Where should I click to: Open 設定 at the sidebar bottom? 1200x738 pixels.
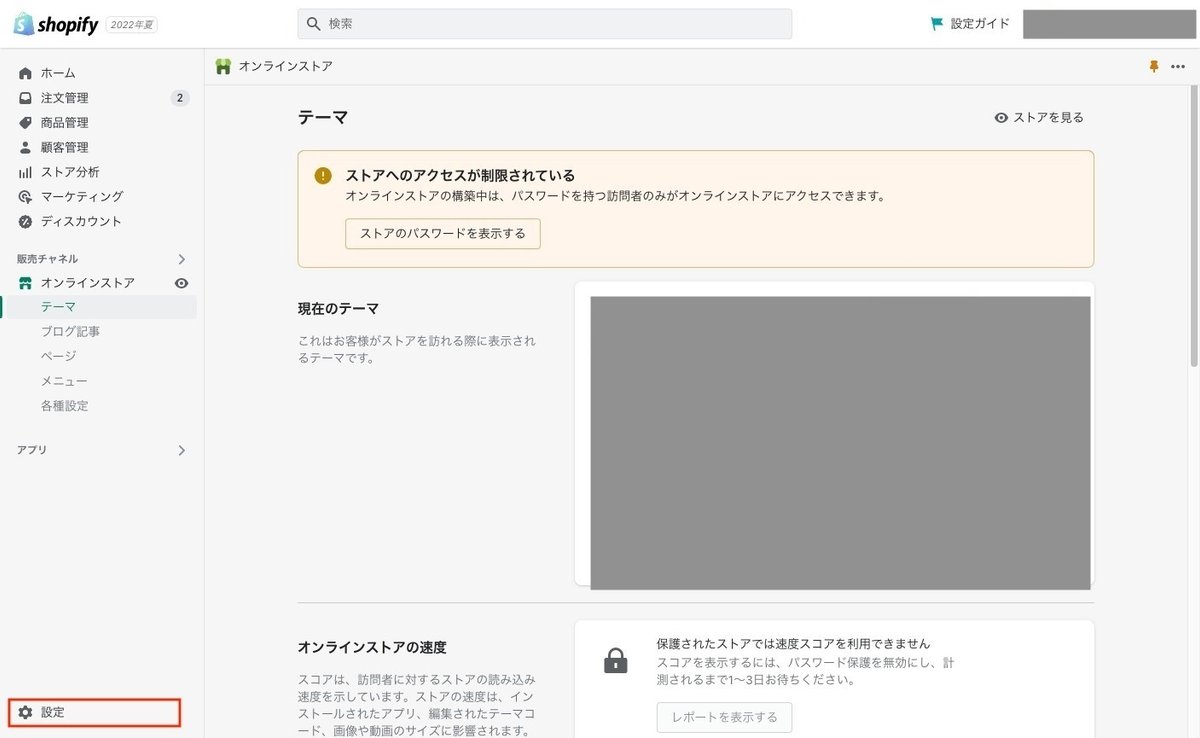click(95, 712)
